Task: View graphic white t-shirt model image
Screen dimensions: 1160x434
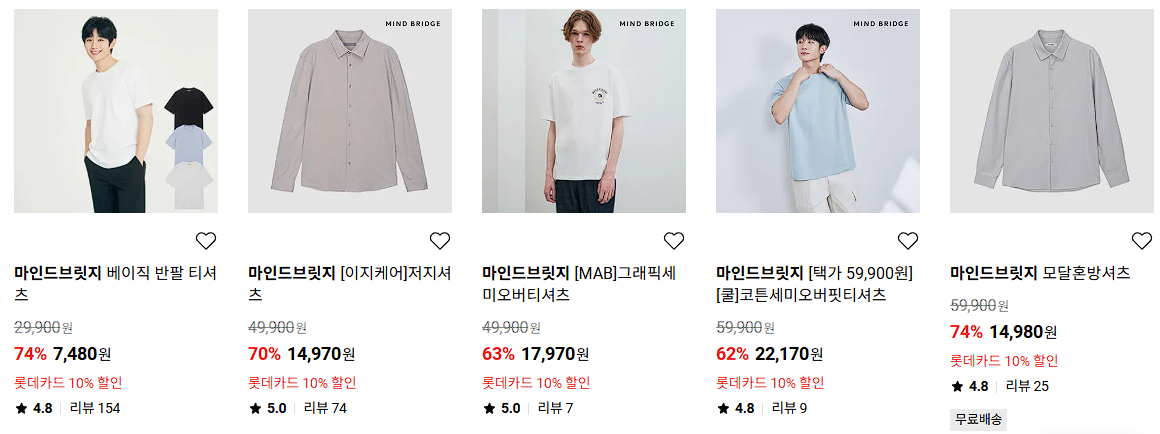Action: 584,111
